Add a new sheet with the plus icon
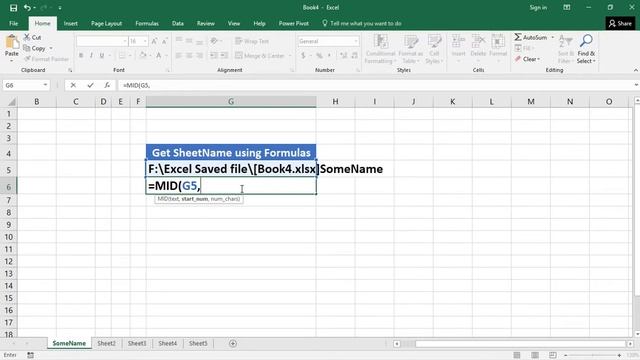This screenshot has width=640, height=360. pos(233,343)
